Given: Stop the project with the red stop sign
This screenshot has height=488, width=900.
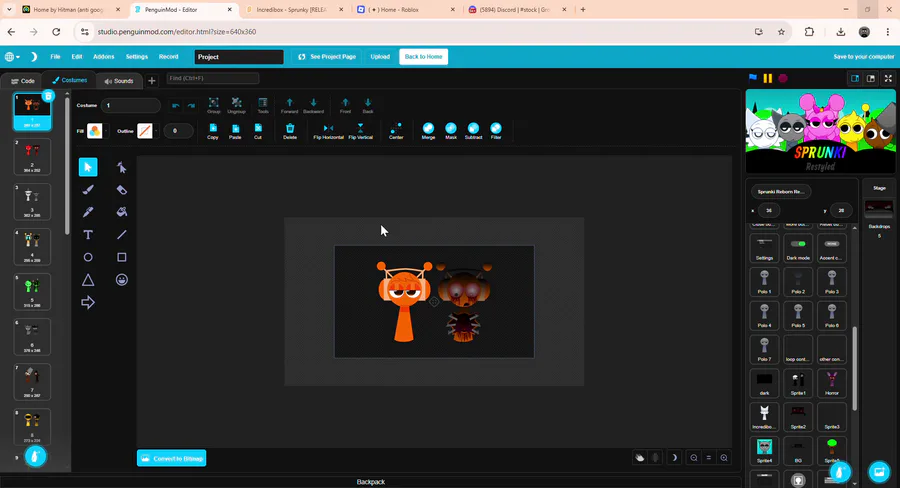Looking at the screenshot, I should tap(783, 78).
